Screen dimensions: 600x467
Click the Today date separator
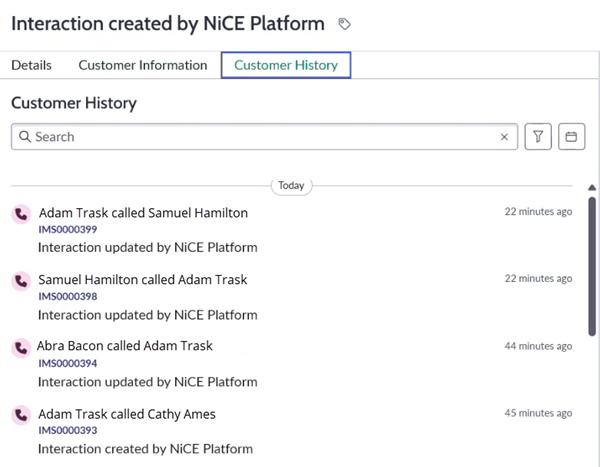pos(291,186)
